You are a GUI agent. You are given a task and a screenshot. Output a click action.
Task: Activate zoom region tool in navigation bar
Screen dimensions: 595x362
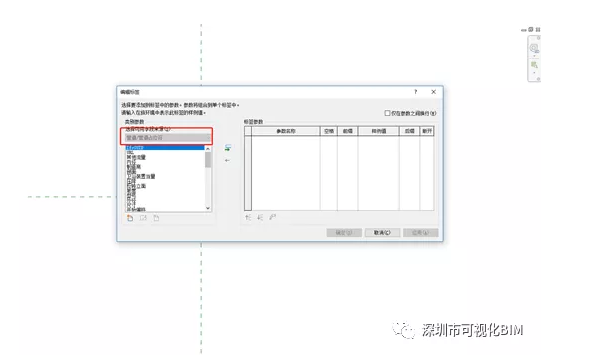tap(534, 65)
